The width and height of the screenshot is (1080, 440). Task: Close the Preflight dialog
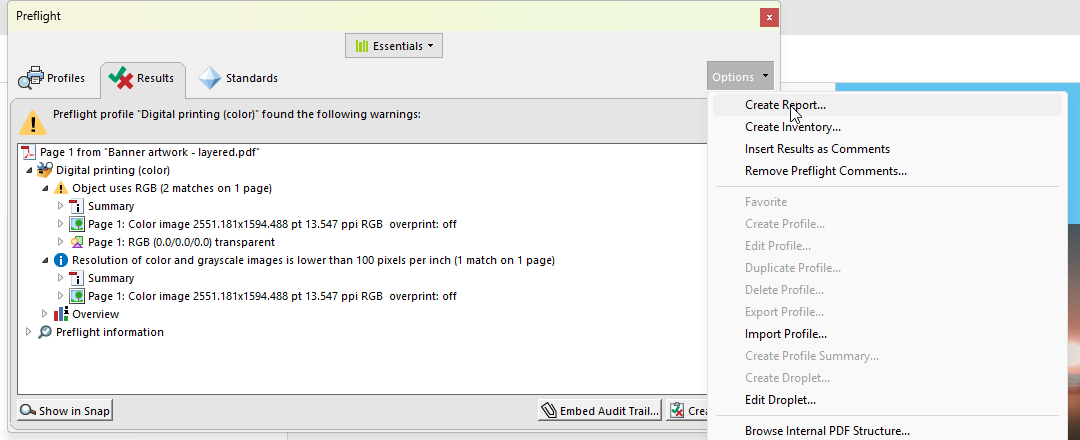769,17
